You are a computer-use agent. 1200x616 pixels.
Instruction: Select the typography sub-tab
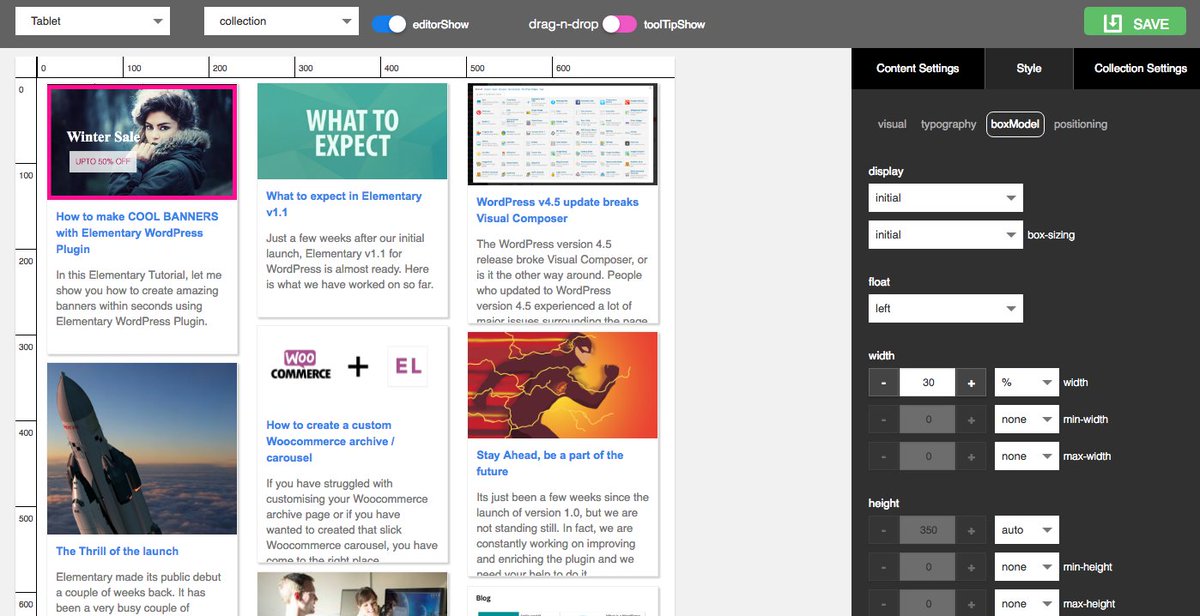(x=948, y=124)
